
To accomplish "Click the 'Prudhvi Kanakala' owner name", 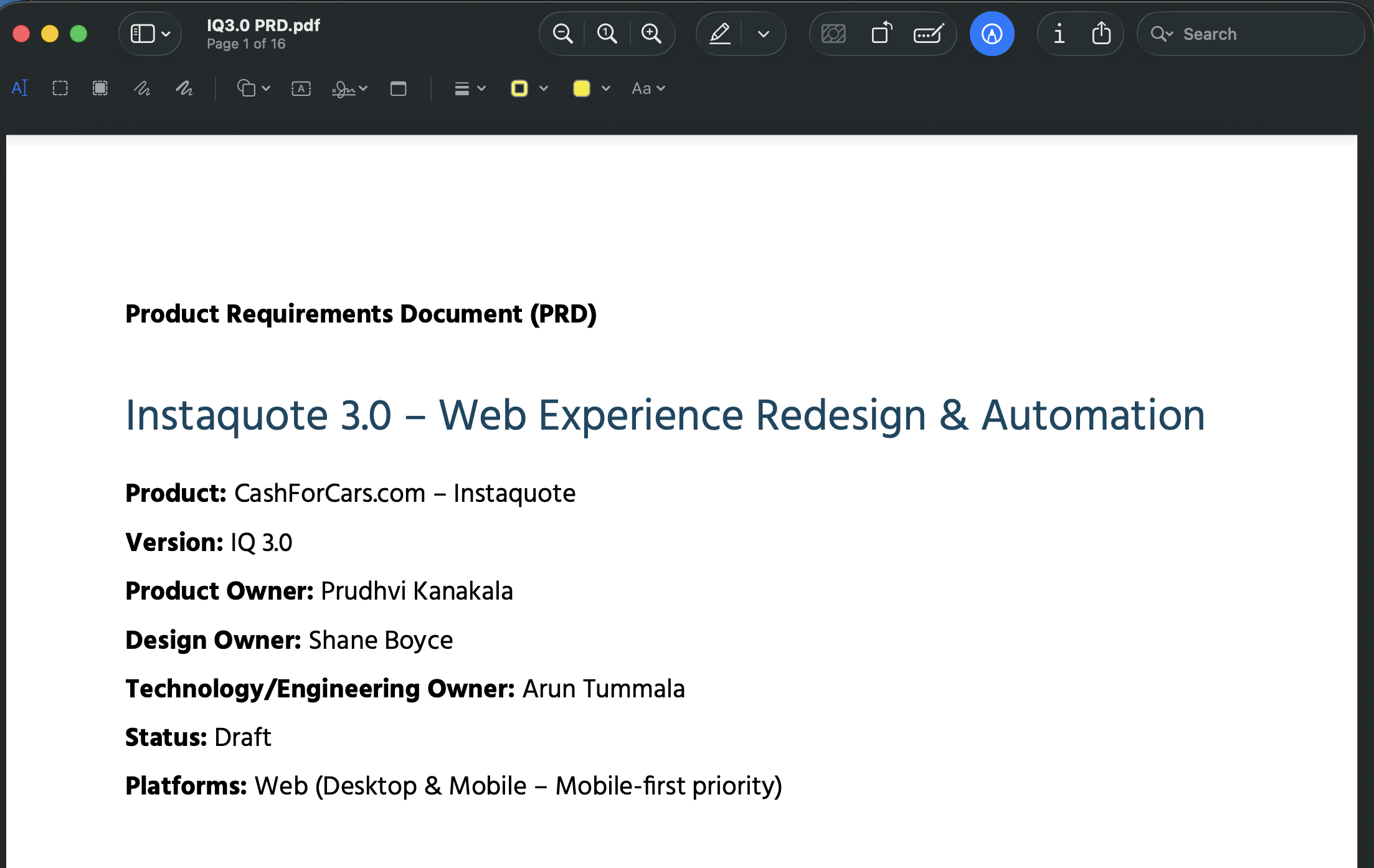I will pyautogui.click(x=417, y=591).
